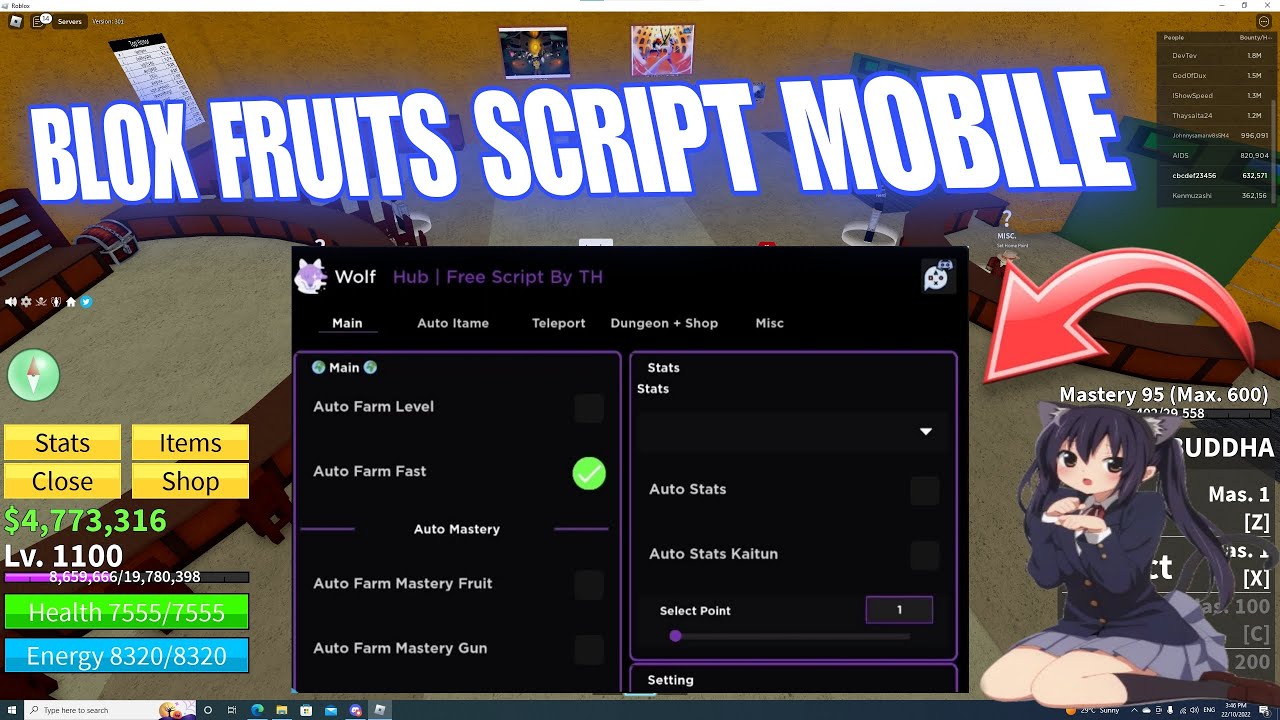Click the Servers button

coord(69,21)
